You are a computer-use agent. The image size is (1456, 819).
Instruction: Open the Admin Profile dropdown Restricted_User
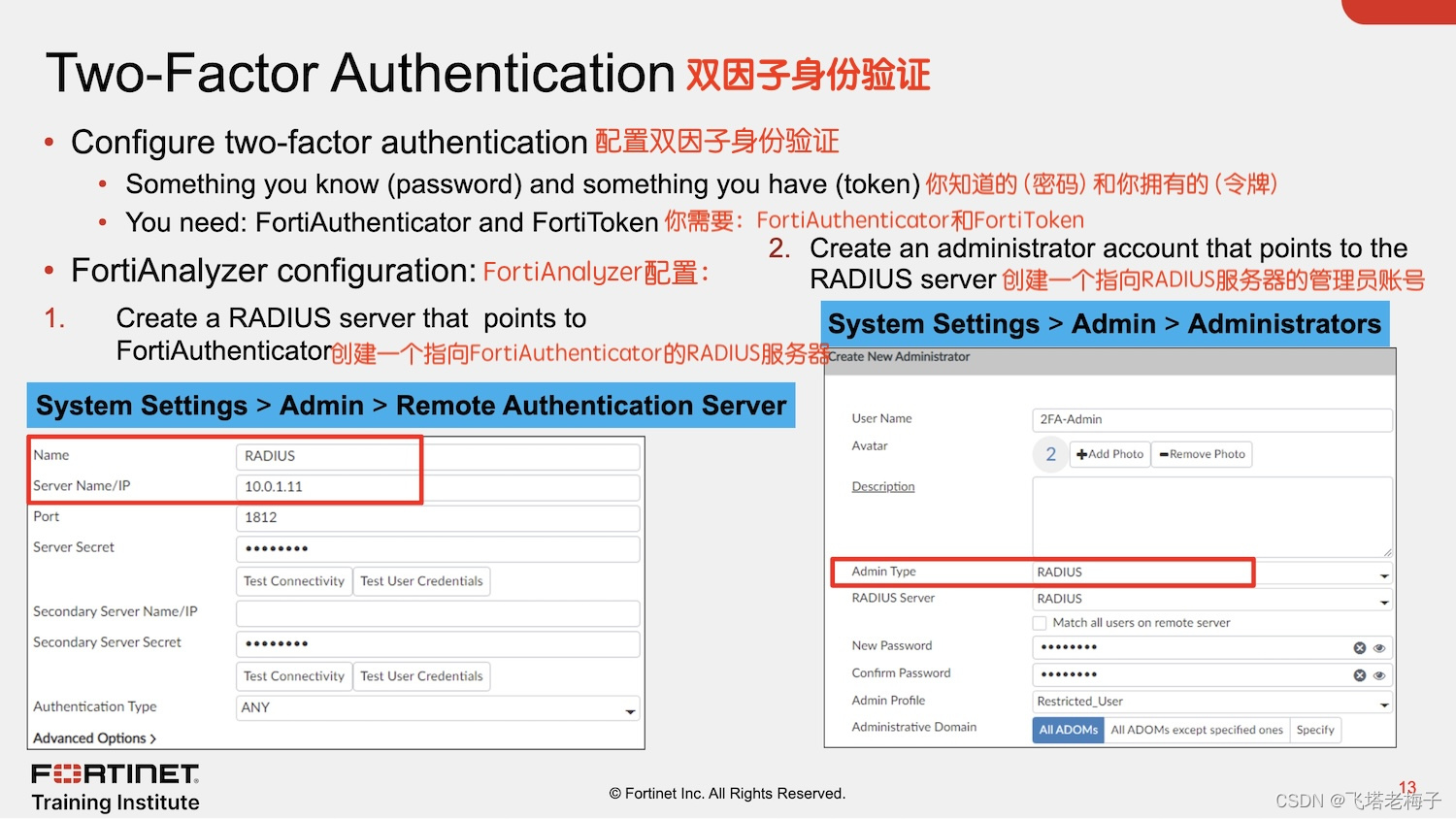(x=1212, y=702)
